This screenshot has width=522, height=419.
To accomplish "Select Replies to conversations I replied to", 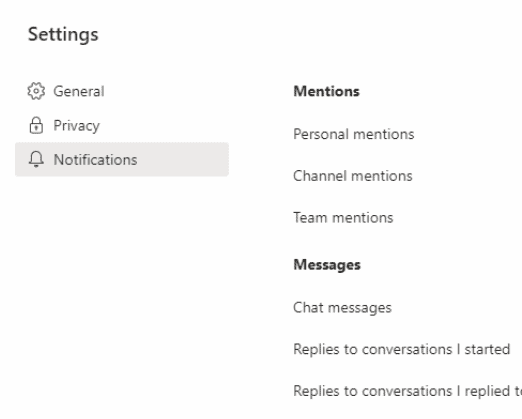I will [407, 391].
